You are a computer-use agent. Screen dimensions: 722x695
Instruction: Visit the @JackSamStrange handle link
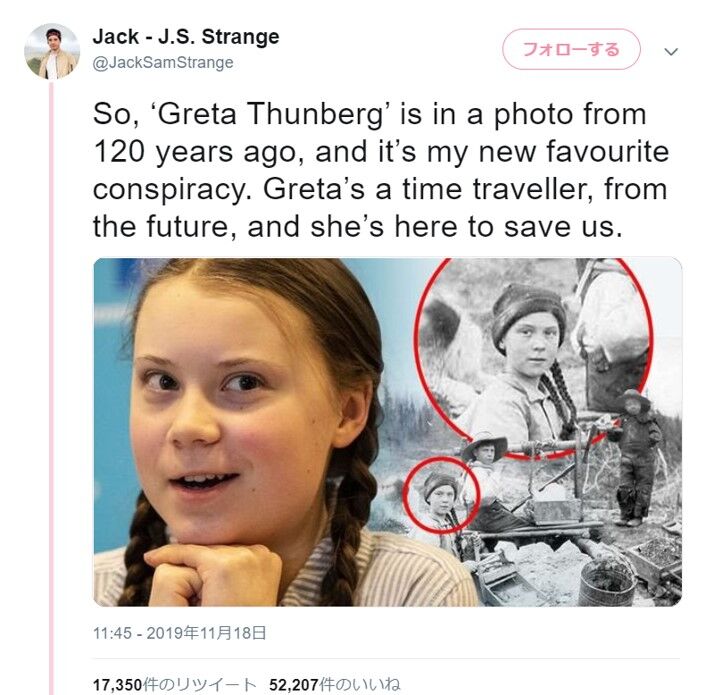click(x=163, y=62)
